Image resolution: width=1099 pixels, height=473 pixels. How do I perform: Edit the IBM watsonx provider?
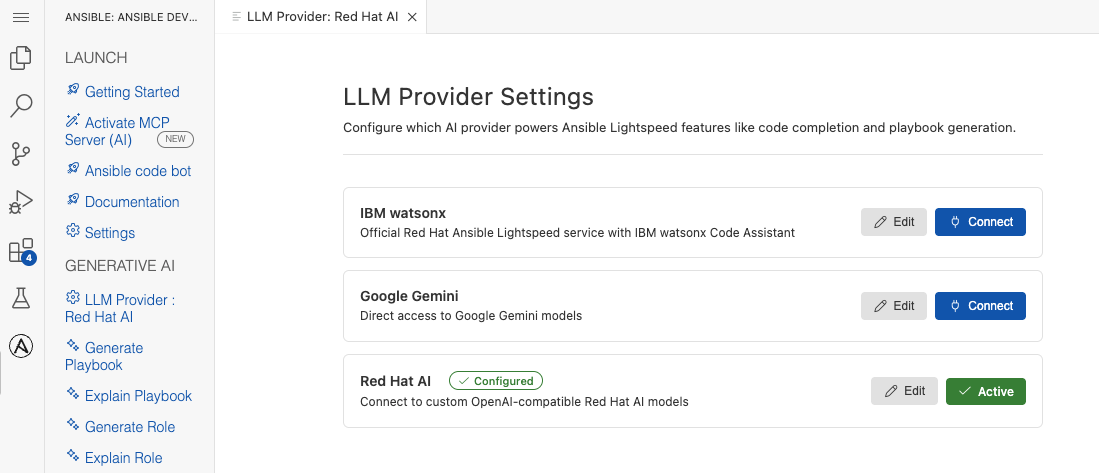coord(894,222)
